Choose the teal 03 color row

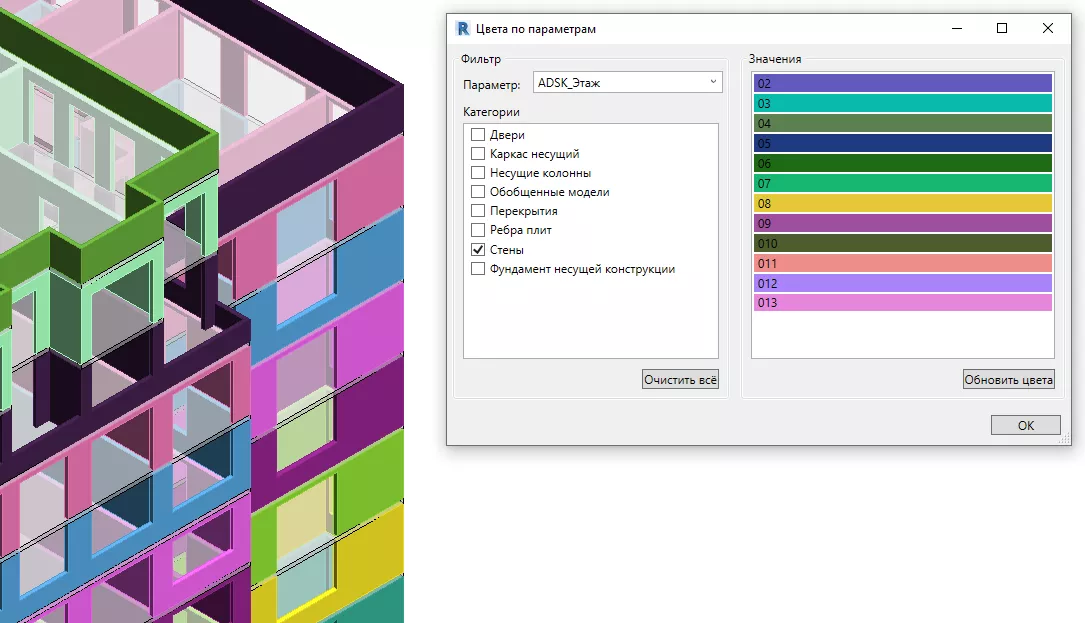(902, 104)
